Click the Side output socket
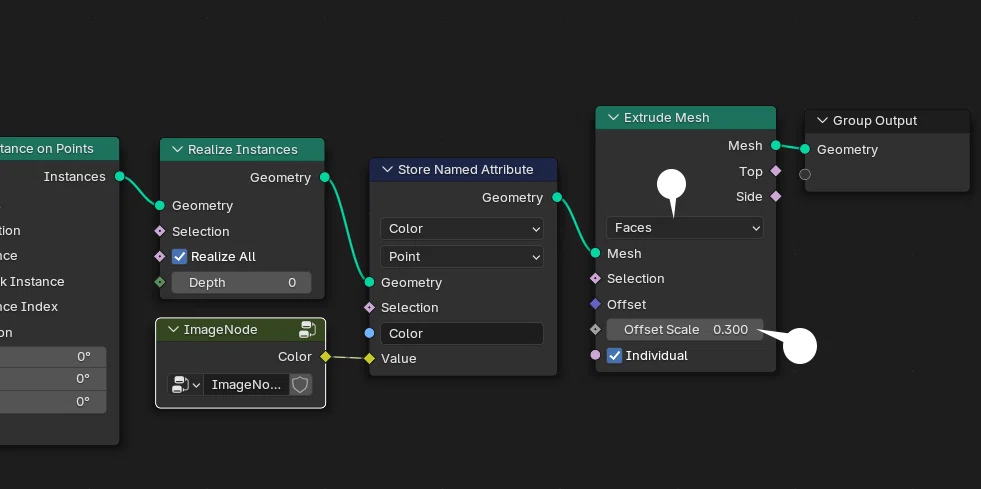The image size is (981, 489). [x=776, y=196]
